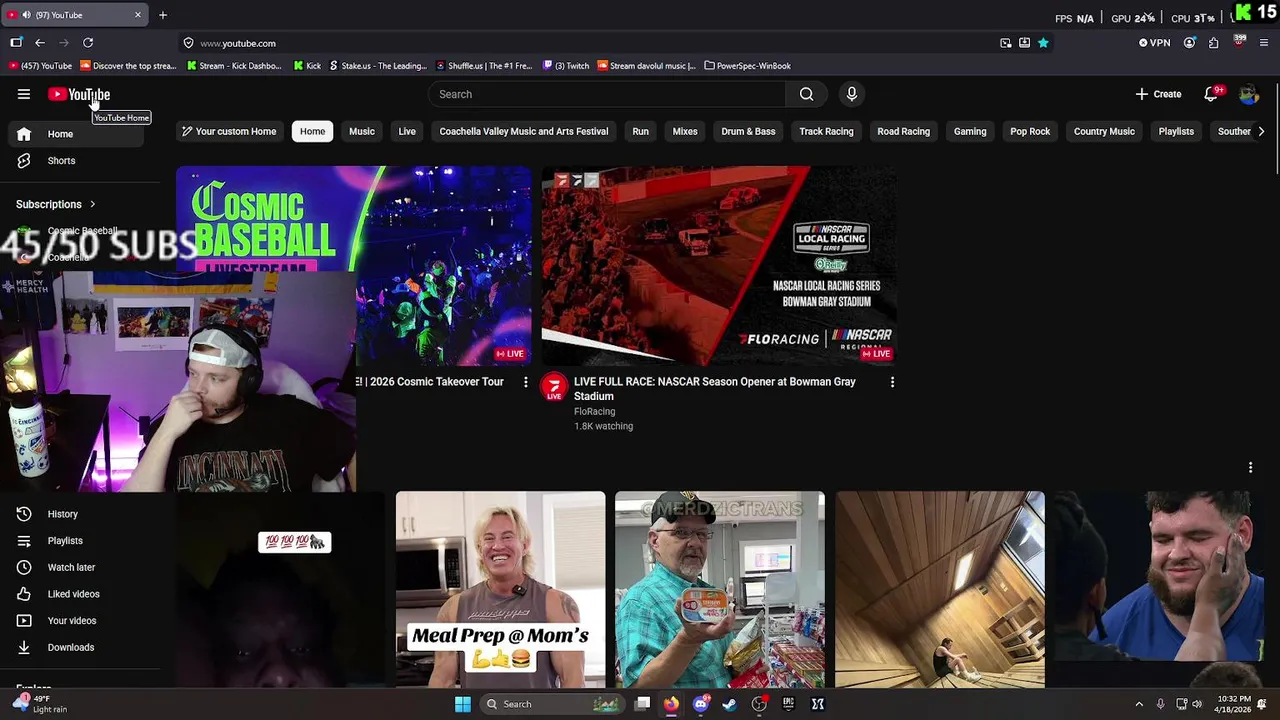Open the Shorts shelf three-dot menu
1280x720 pixels.
point(1250,467)
